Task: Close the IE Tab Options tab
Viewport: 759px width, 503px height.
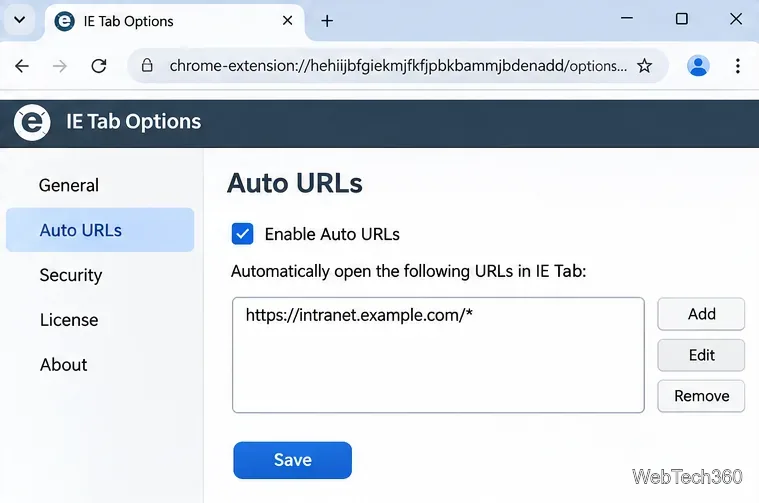Action: click(287, 21)
